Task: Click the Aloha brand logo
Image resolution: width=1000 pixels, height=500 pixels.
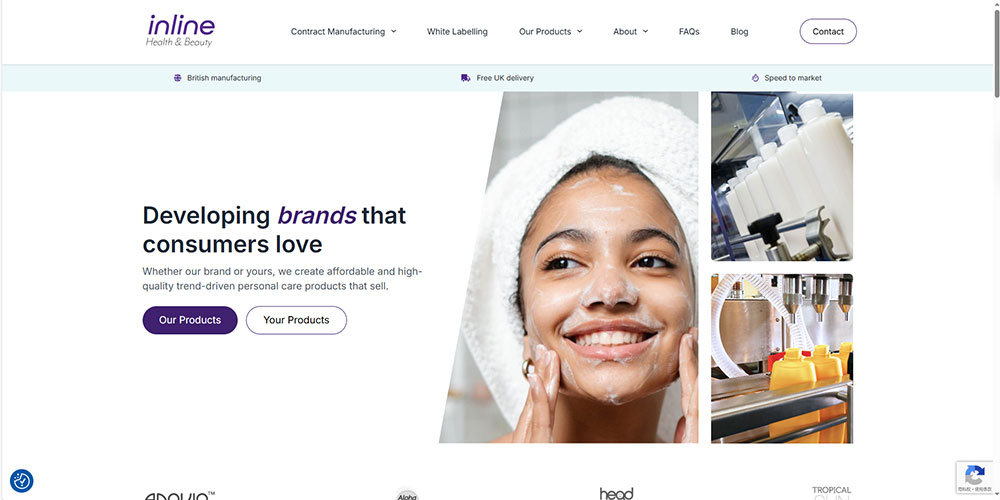Action: coord(407,494)
